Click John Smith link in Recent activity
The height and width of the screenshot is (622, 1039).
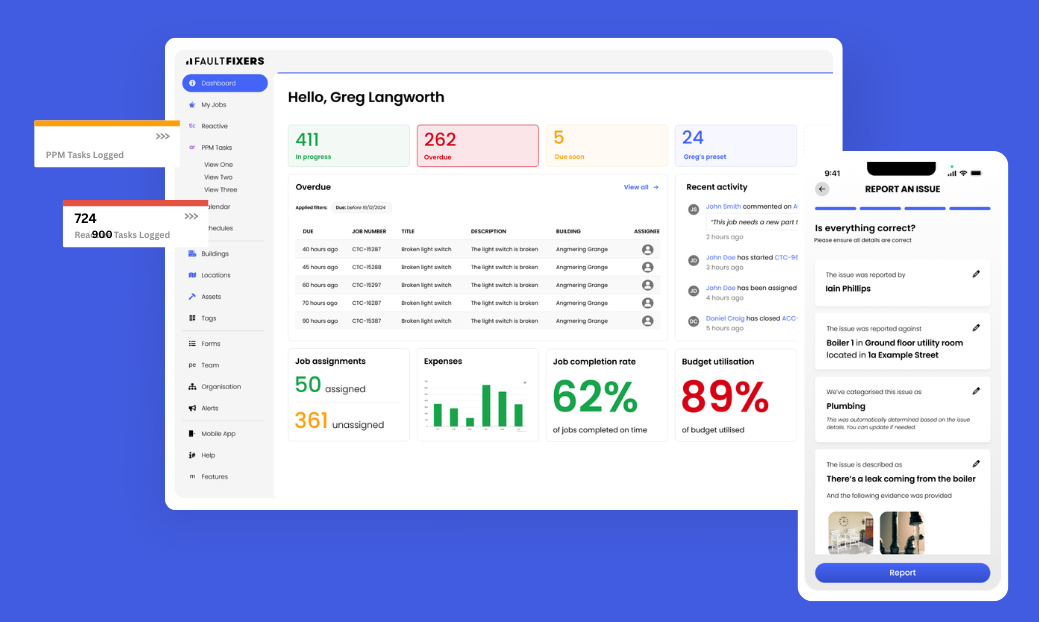pyautogui.click(x=723, y=207)
